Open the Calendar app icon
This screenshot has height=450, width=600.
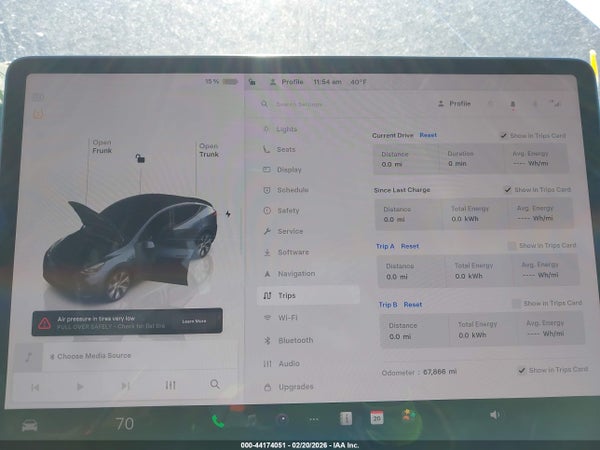coord(377,418)
